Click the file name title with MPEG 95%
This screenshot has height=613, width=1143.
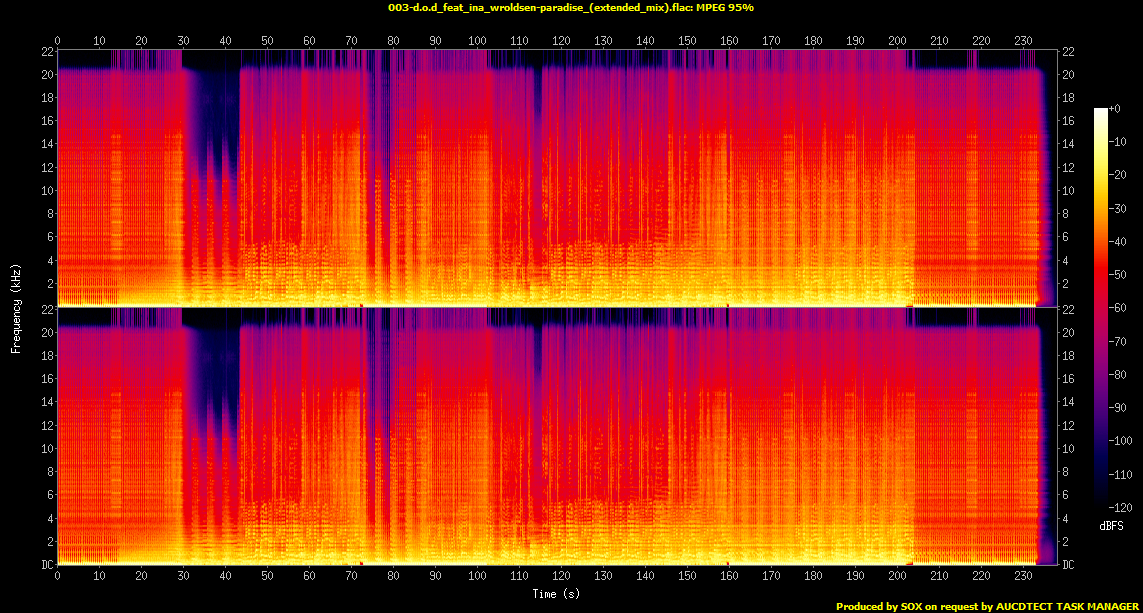[x=571, y=7]
